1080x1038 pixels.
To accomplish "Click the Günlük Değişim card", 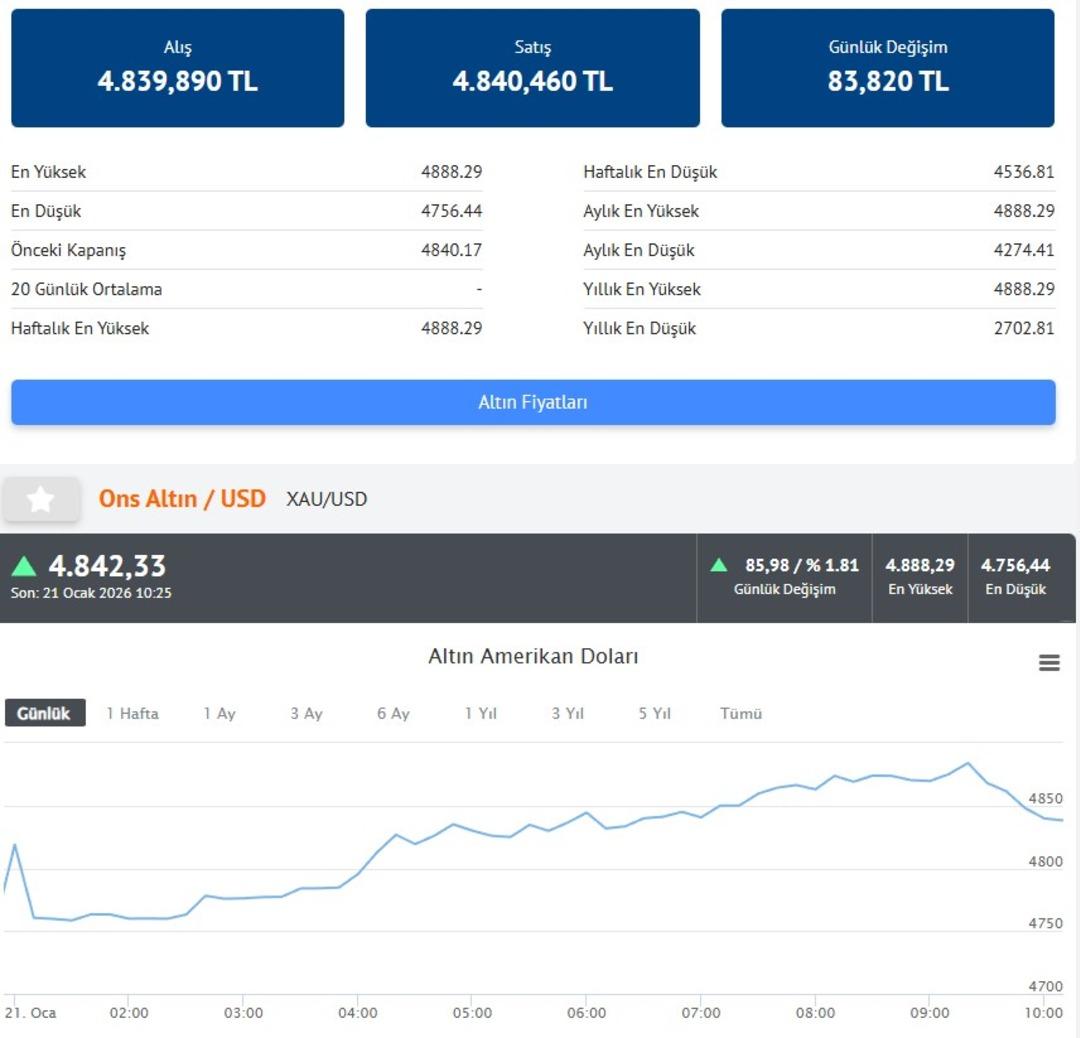I will tap(887, 68).
